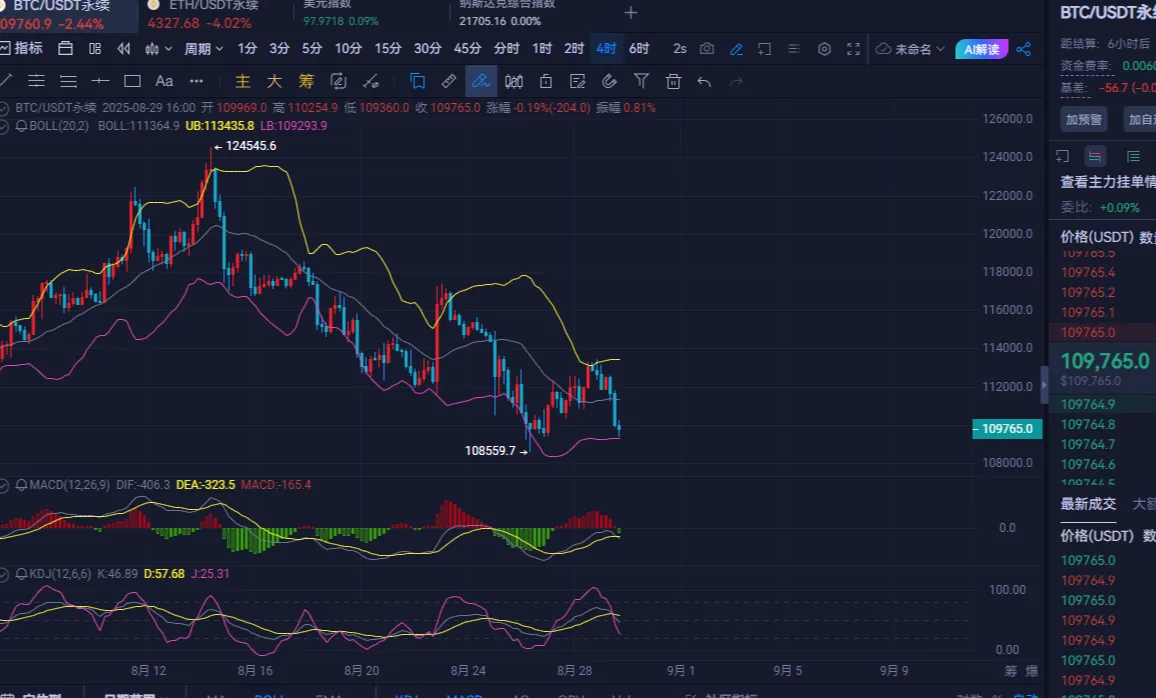Open the BTC/USDT永续 symbol tab
This screenshot has width=1156, height=698.
point(68,15)
